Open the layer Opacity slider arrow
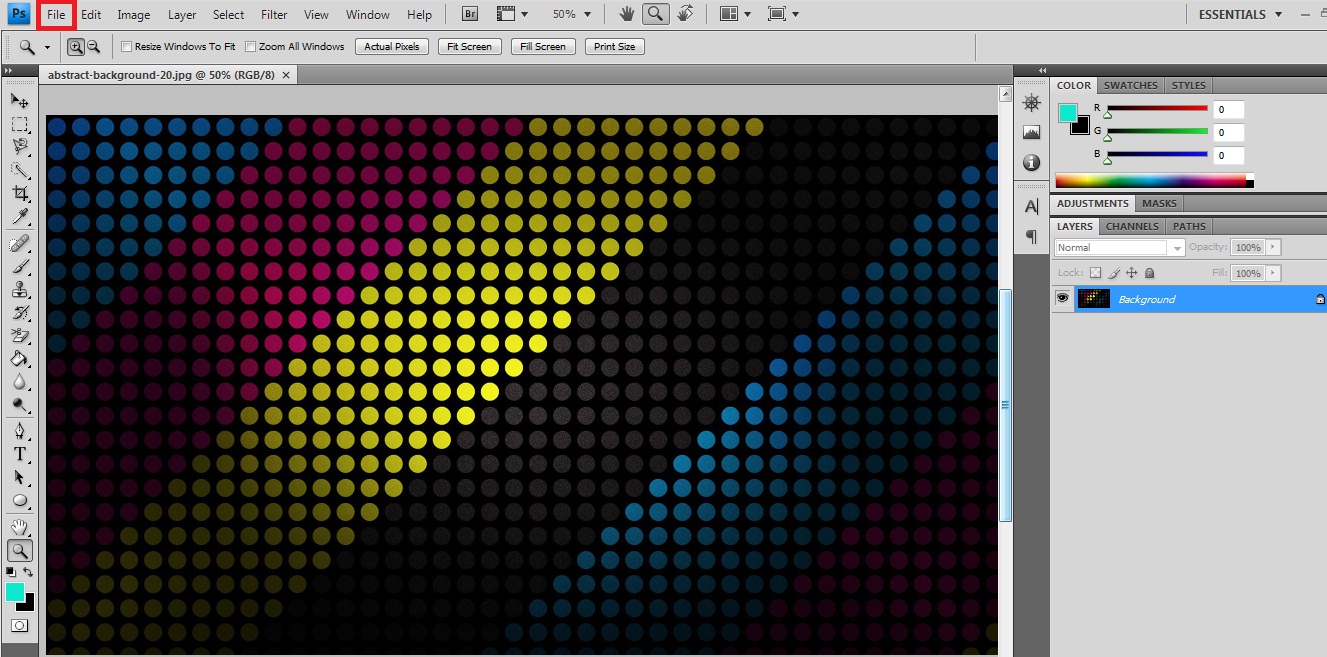The image size is (1327, 657). [x=1273, y=247]
